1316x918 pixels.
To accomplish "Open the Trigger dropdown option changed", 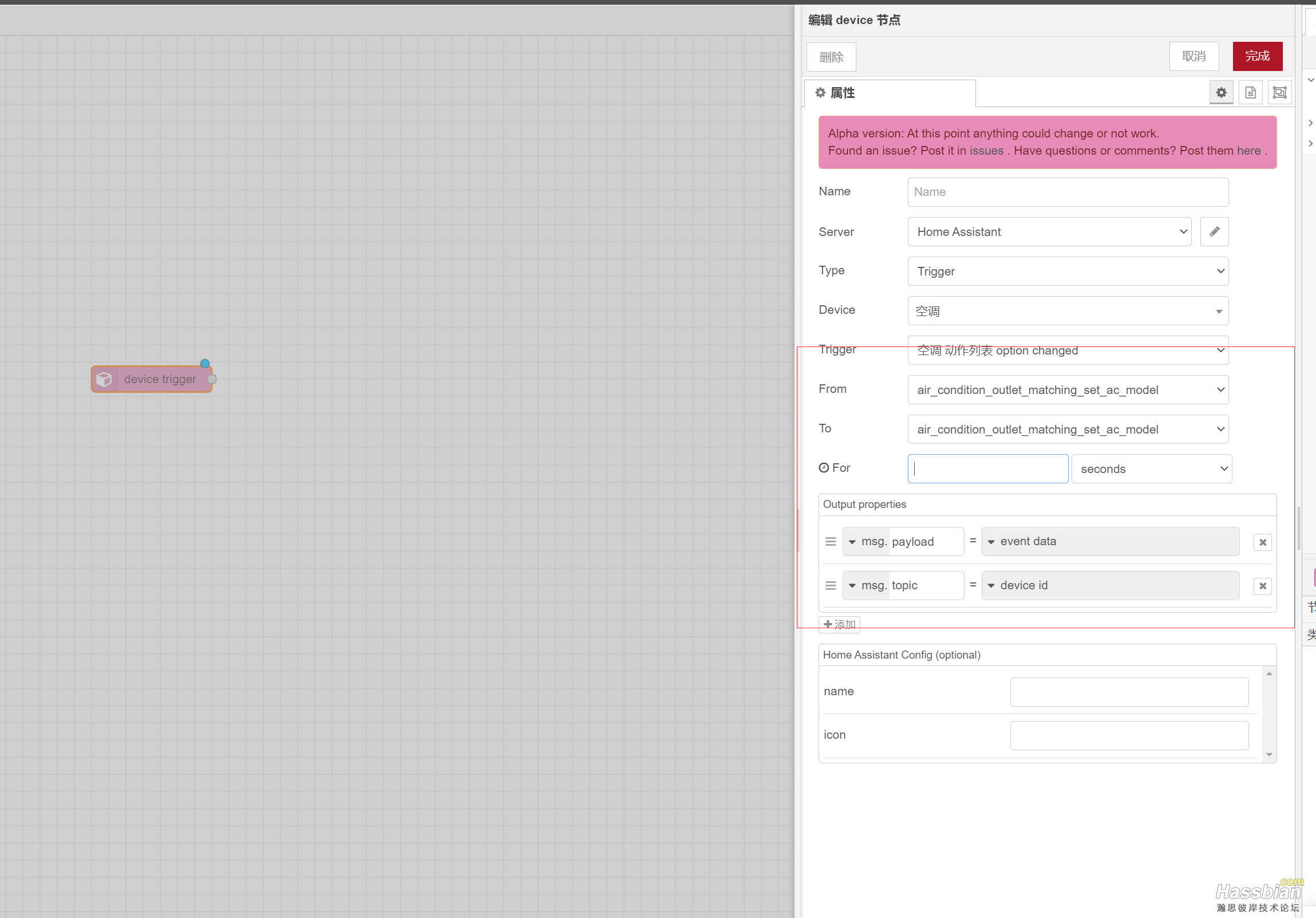I will pos(1068,350).
